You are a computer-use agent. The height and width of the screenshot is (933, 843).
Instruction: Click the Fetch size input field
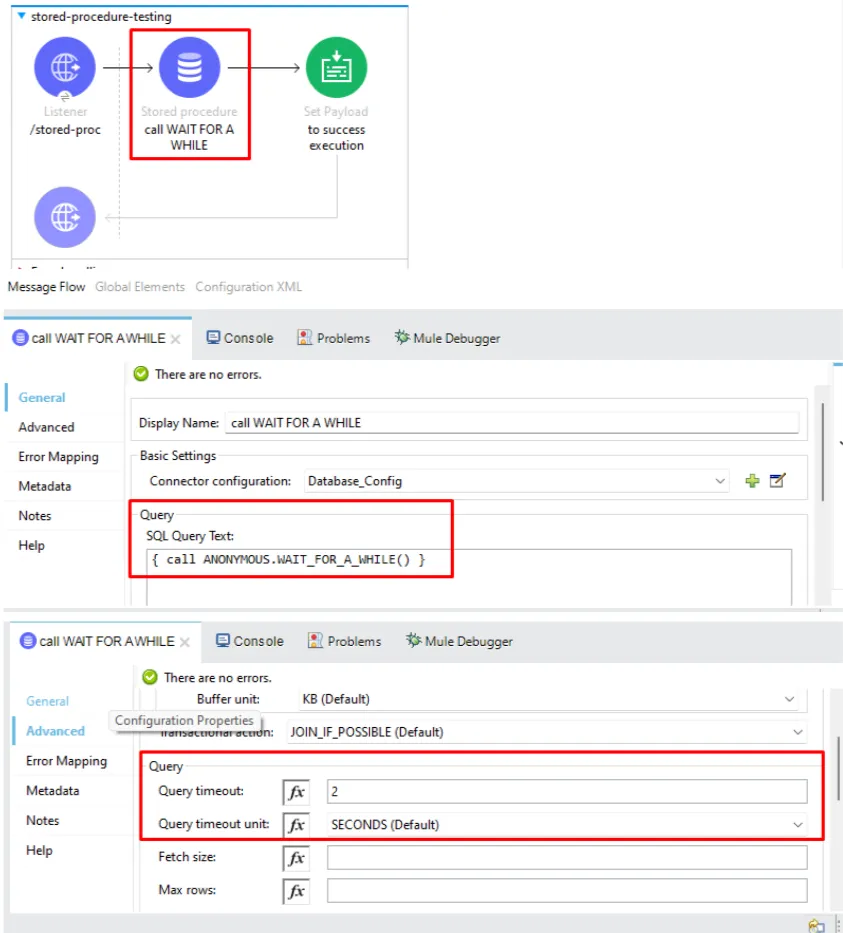pyautogui.click(x=567, y=857)
